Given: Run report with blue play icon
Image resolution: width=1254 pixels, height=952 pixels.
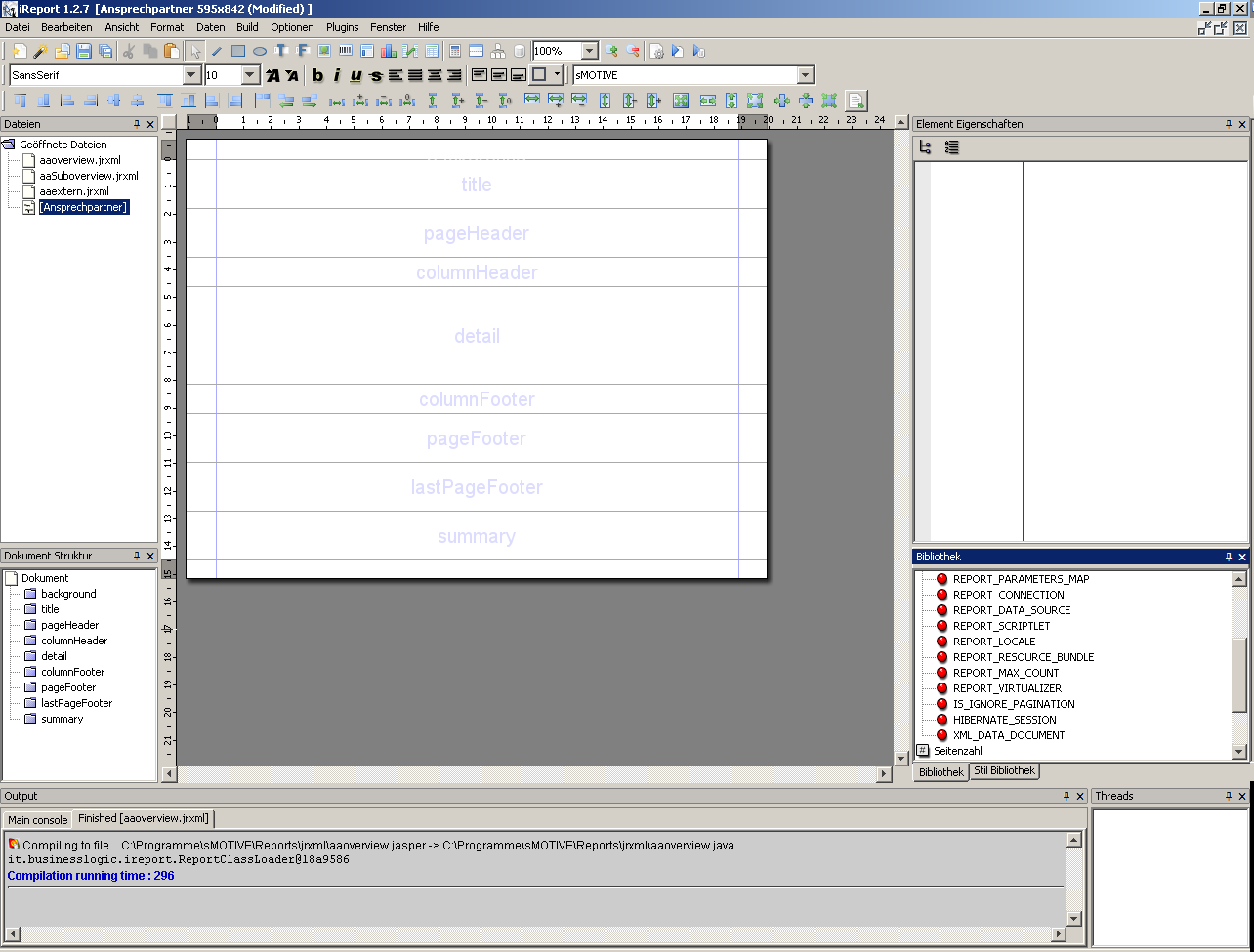Looking at the screenshot, I should [x=678, y=51].
